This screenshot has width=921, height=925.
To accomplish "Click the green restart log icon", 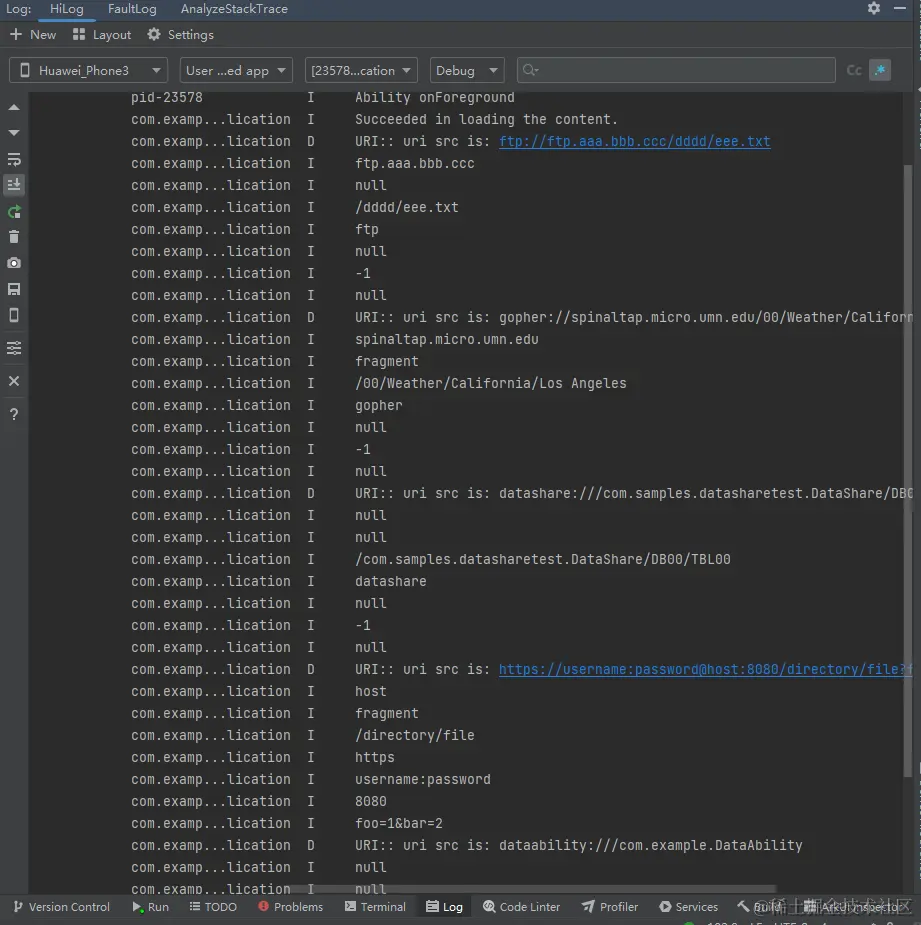I will click(14, 211).
